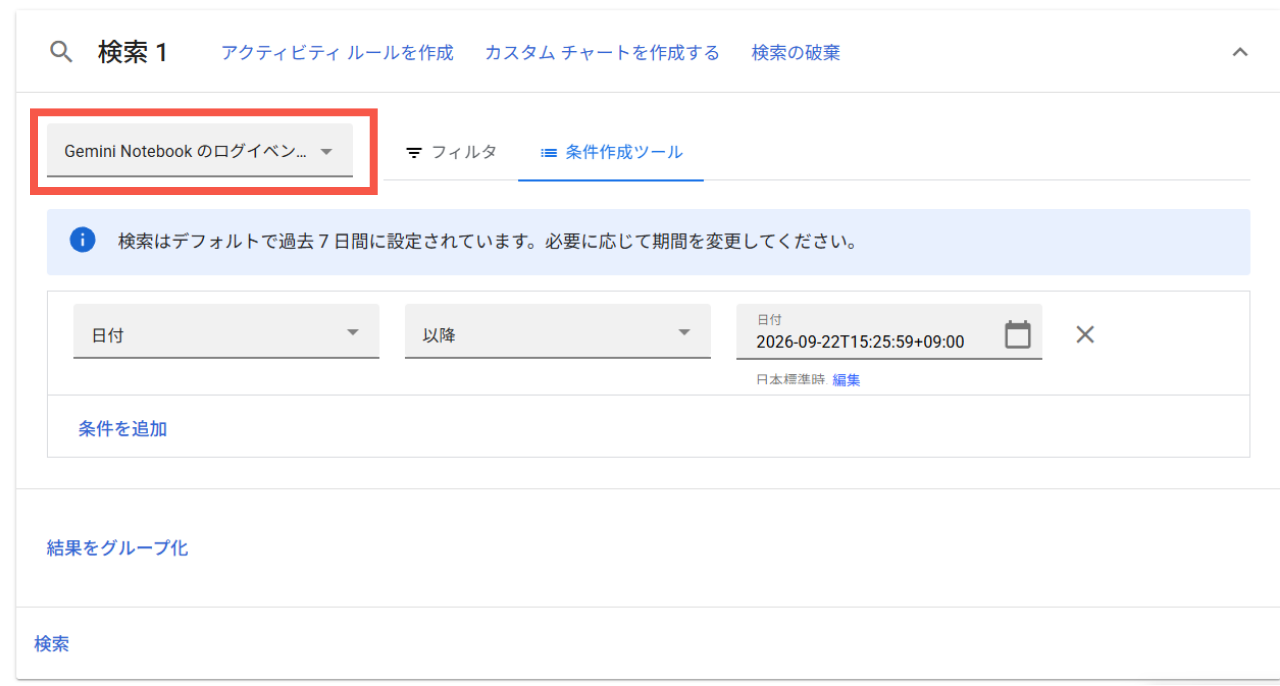Click 検索の破棄 to discard search

point(796,53)
